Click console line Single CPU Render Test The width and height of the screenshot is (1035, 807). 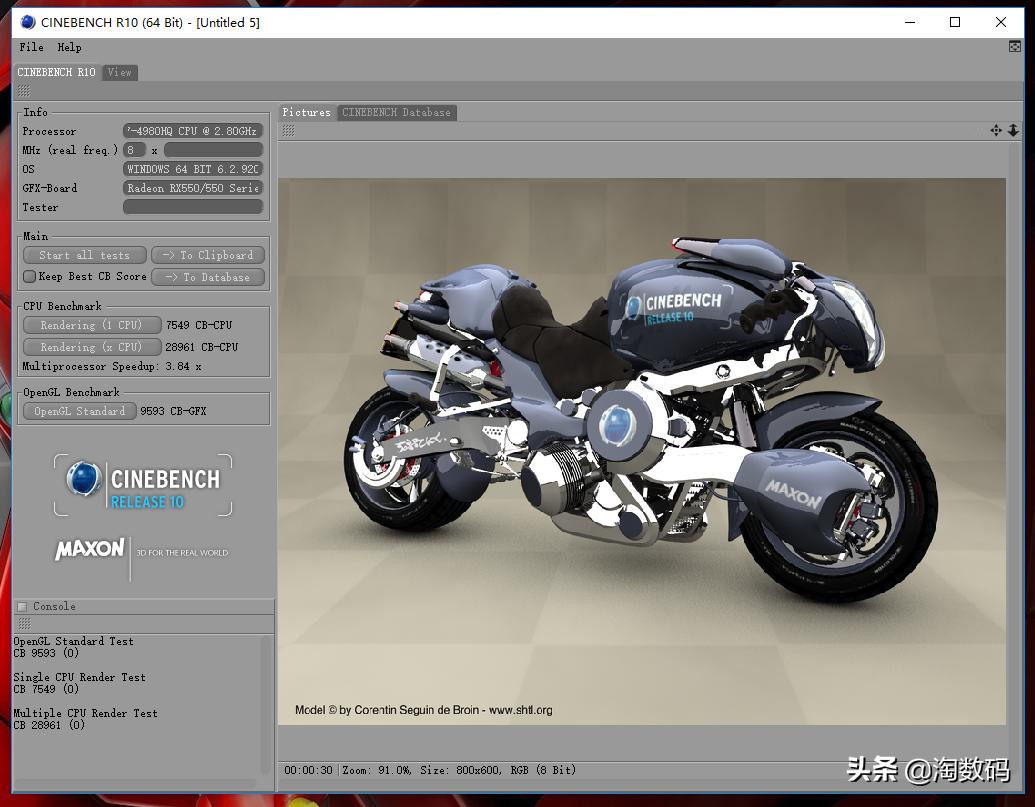click(x=79, y=677)
